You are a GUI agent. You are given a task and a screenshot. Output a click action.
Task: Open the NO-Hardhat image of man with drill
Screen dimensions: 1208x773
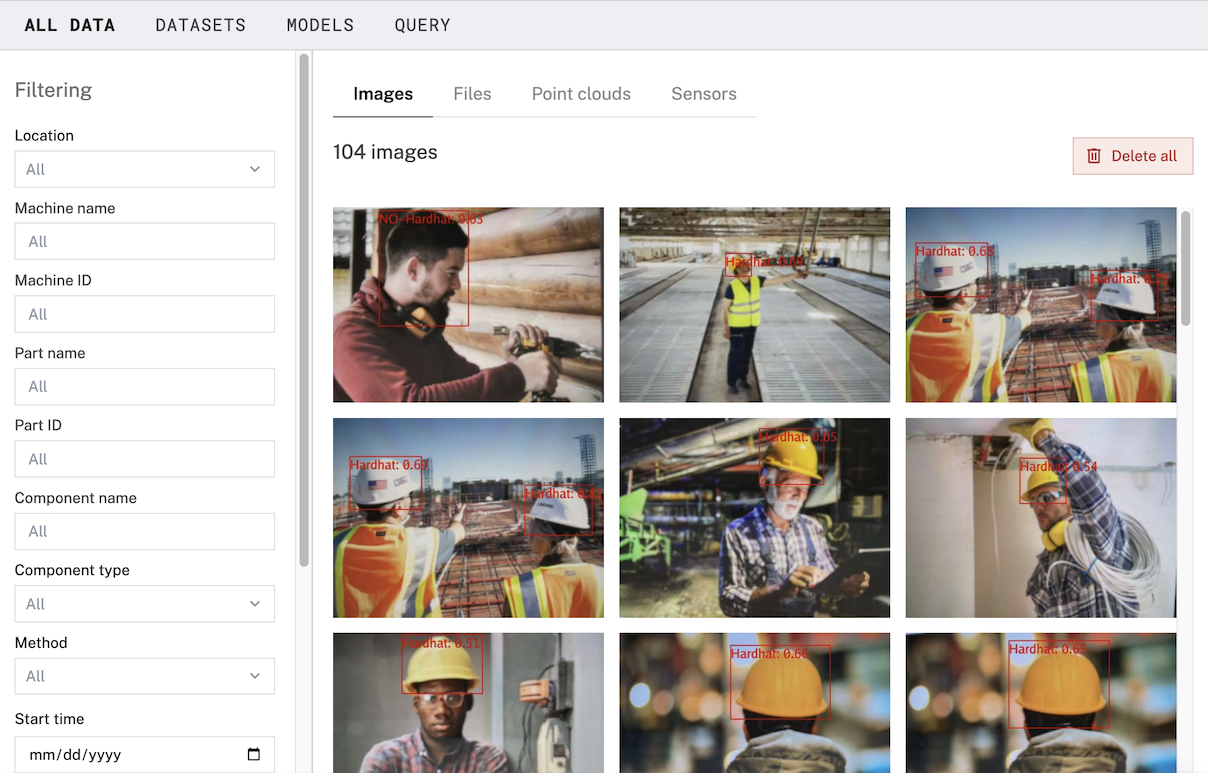468,304
